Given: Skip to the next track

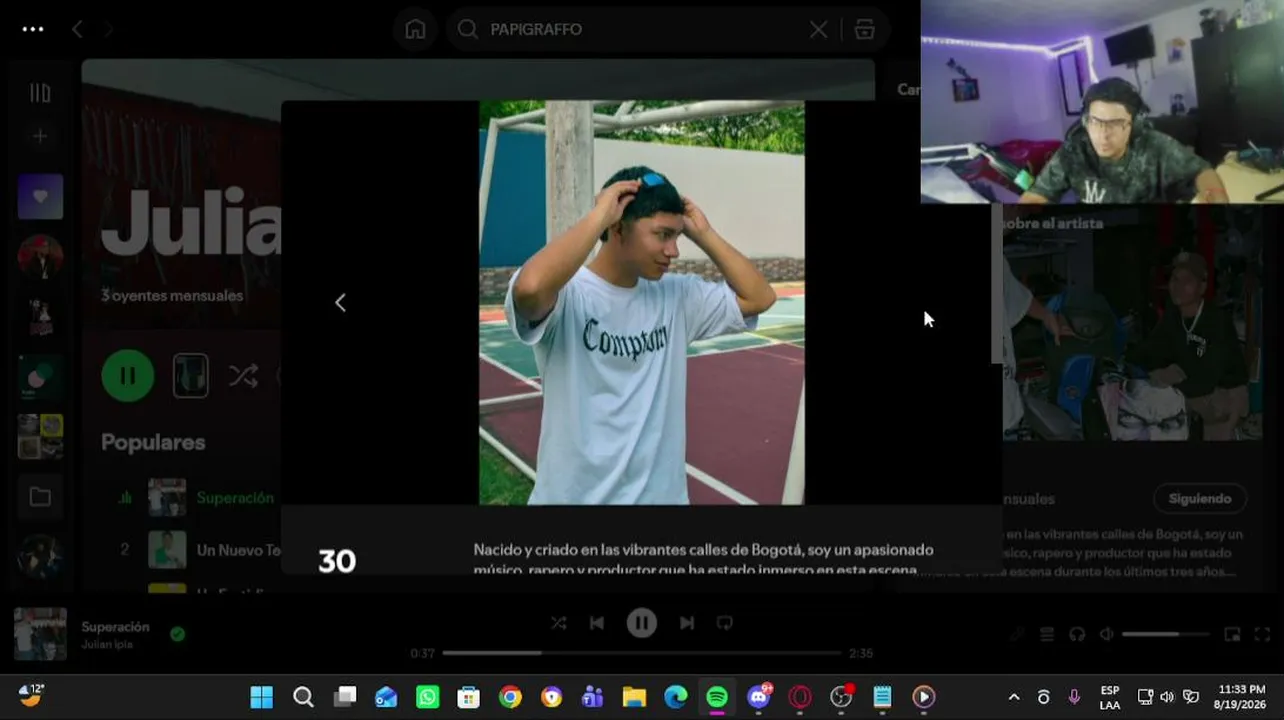Looking at the screenshot, I should (x=687, y=623).
